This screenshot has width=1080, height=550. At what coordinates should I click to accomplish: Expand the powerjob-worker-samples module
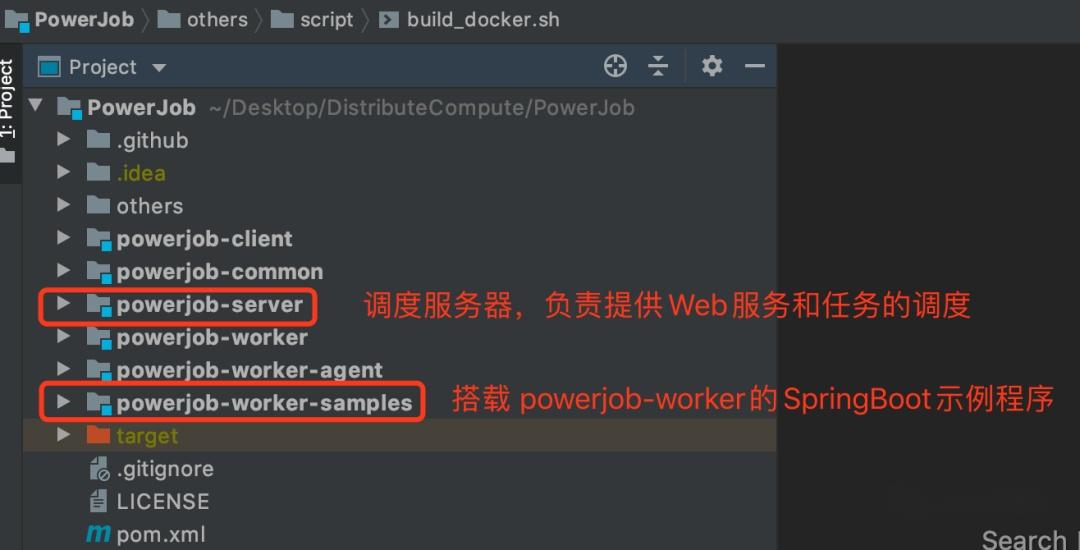tap(63, 402)
